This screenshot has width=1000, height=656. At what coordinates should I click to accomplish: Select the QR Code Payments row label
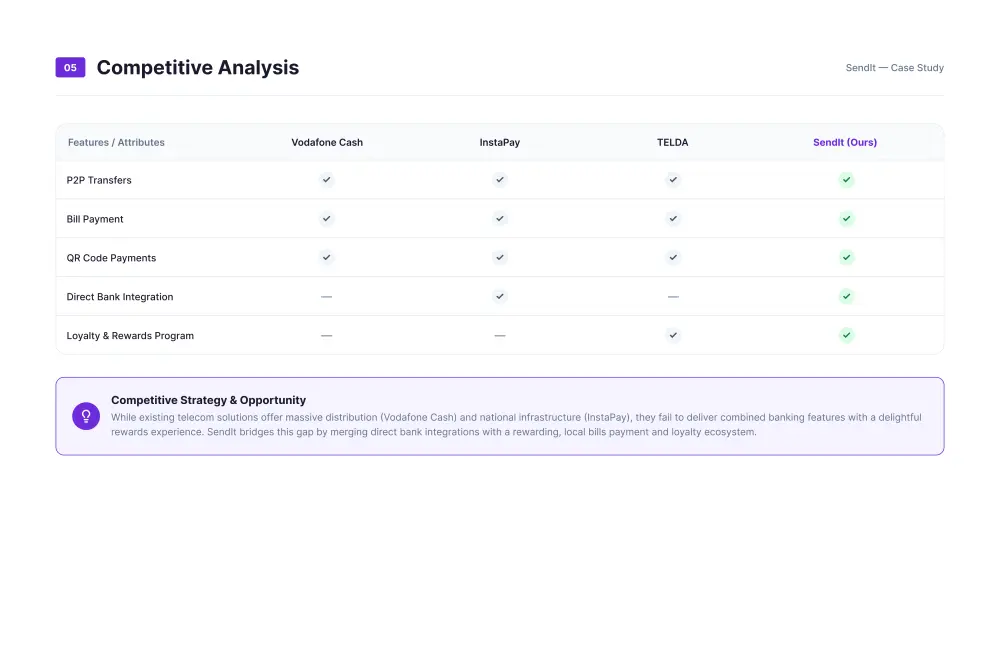click(111, 258)
